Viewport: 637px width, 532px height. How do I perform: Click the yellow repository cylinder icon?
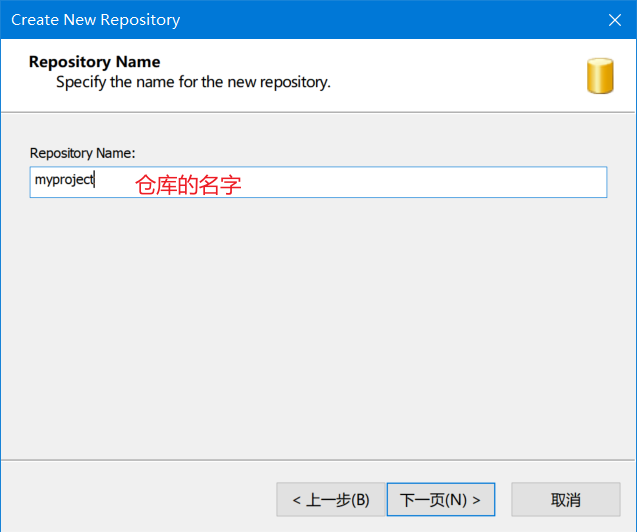coord(600,76)
